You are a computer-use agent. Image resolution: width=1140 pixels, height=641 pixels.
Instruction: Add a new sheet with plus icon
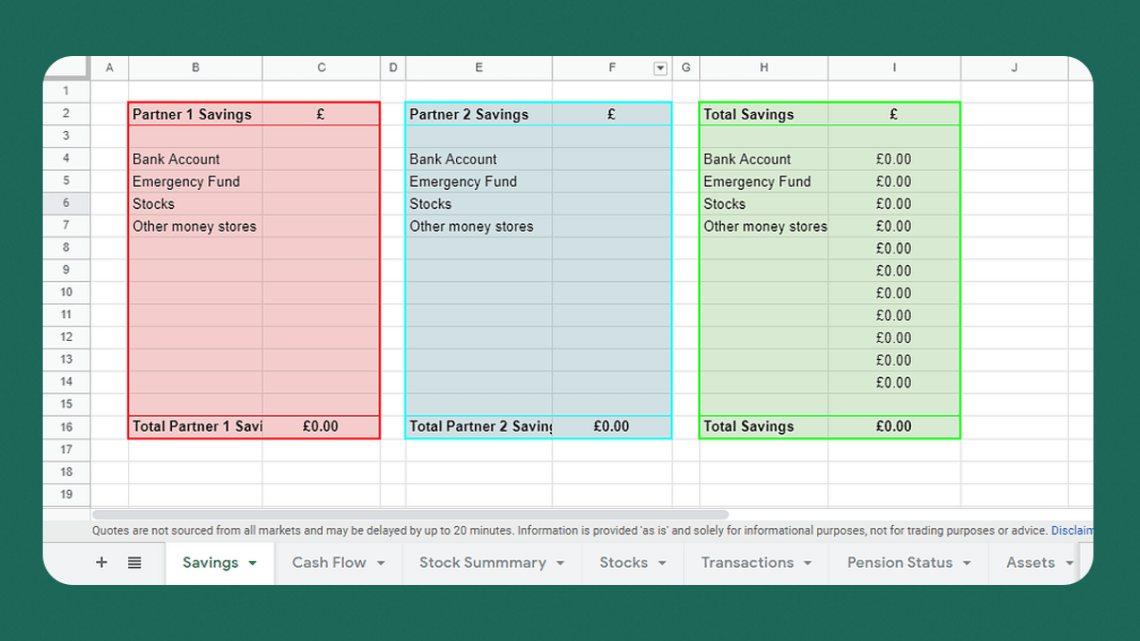pos(101,563)
